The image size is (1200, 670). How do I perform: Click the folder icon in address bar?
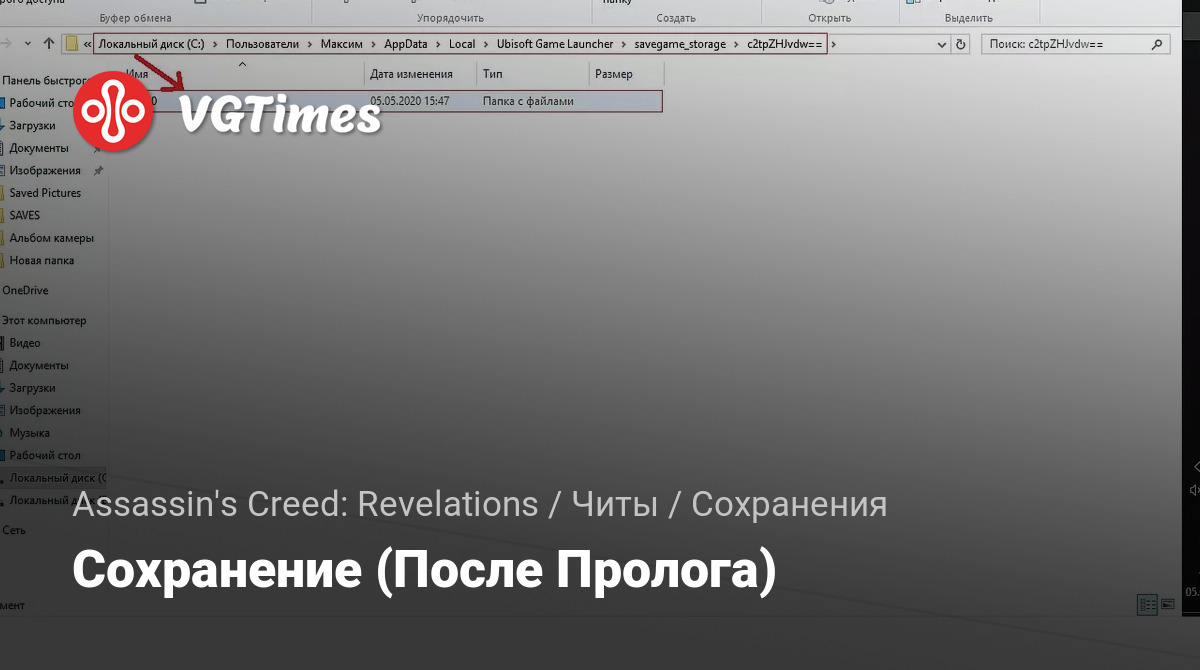coord(72,44)
